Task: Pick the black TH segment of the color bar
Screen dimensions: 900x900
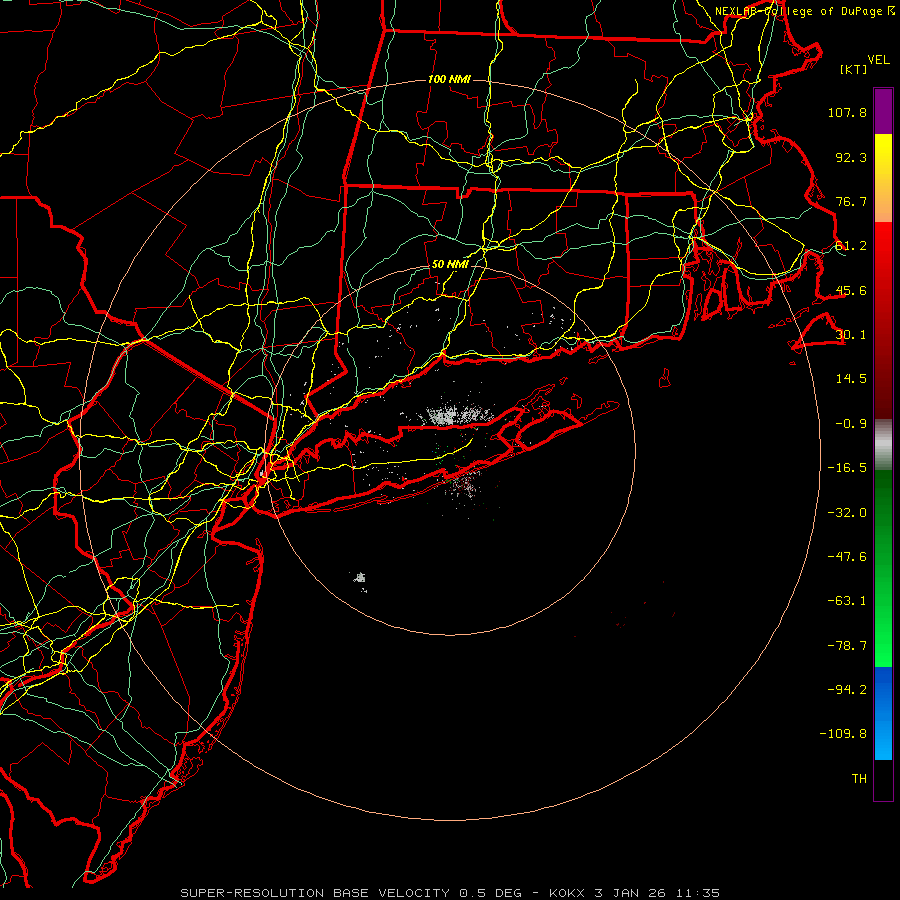Action: click(883, 779)
